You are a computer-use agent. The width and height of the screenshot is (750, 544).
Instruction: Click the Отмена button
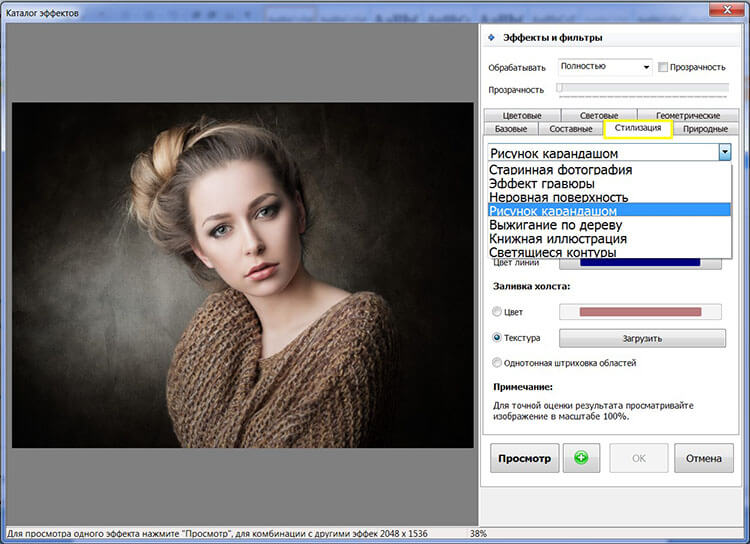(703, 459)
